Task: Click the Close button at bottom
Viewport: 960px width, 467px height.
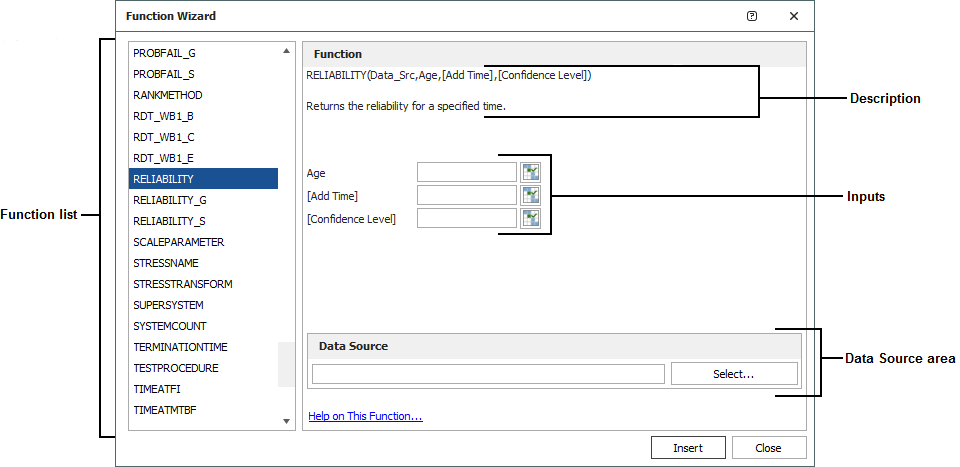Action: (x=768, y=448)
